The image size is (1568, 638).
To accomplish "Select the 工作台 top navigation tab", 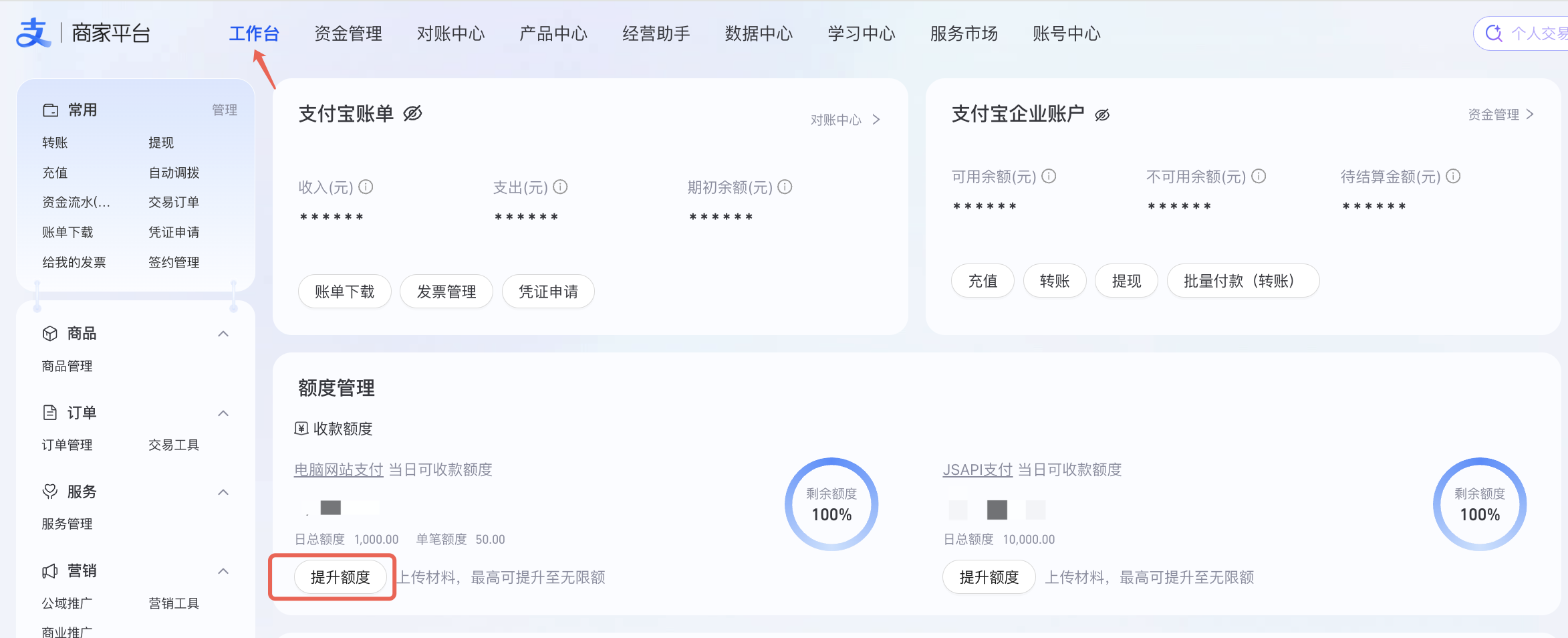I will click(x=254, y=33).
